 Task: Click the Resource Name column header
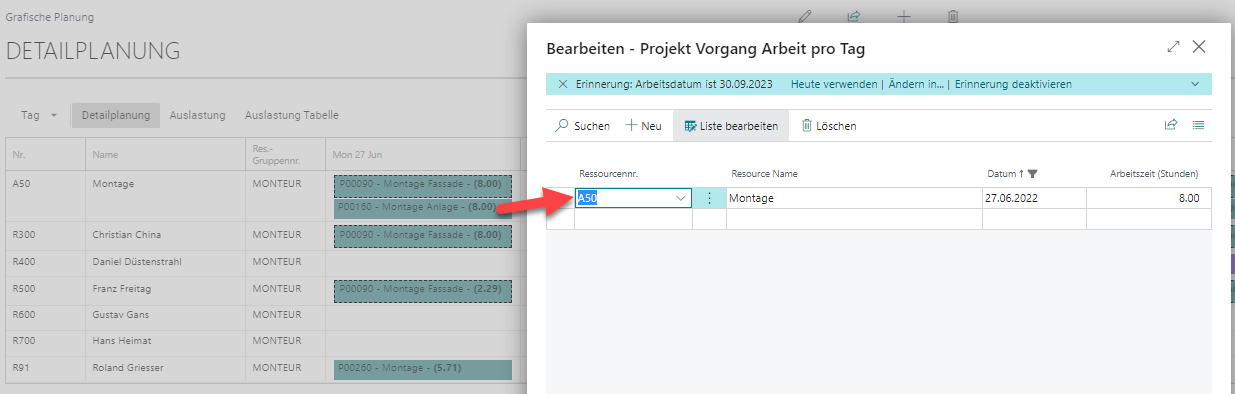coord(764,174)
